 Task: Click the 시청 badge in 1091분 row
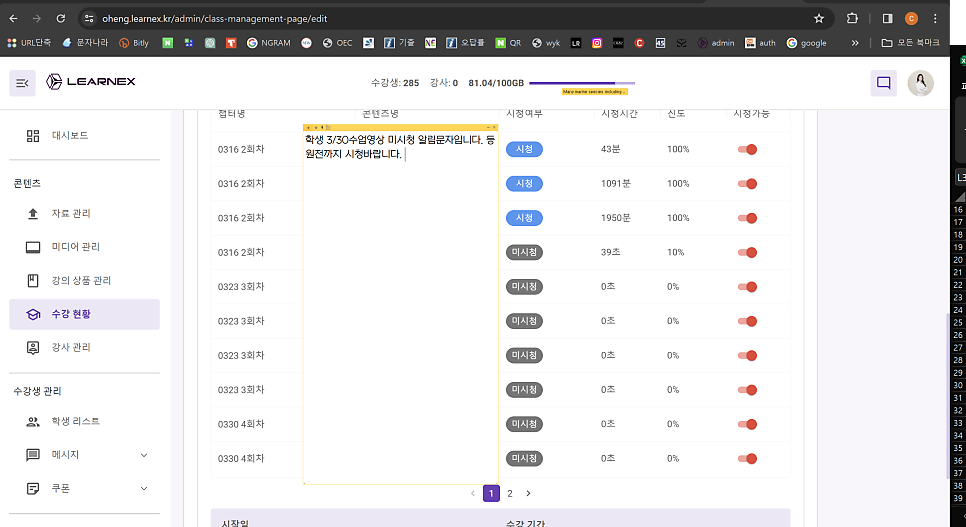524,184
